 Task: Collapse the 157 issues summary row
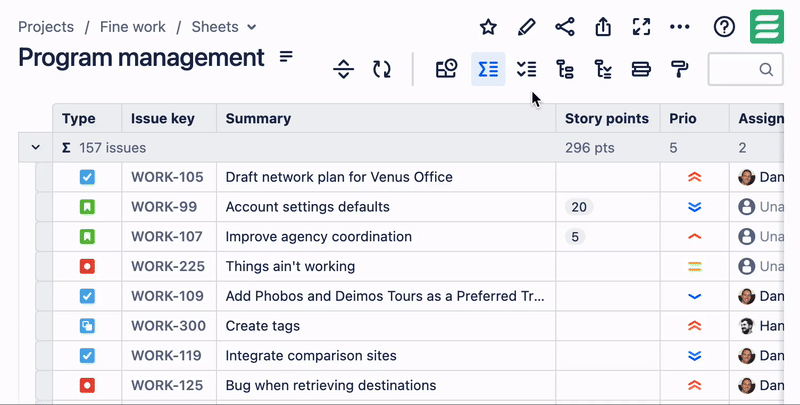click(35, 147)
